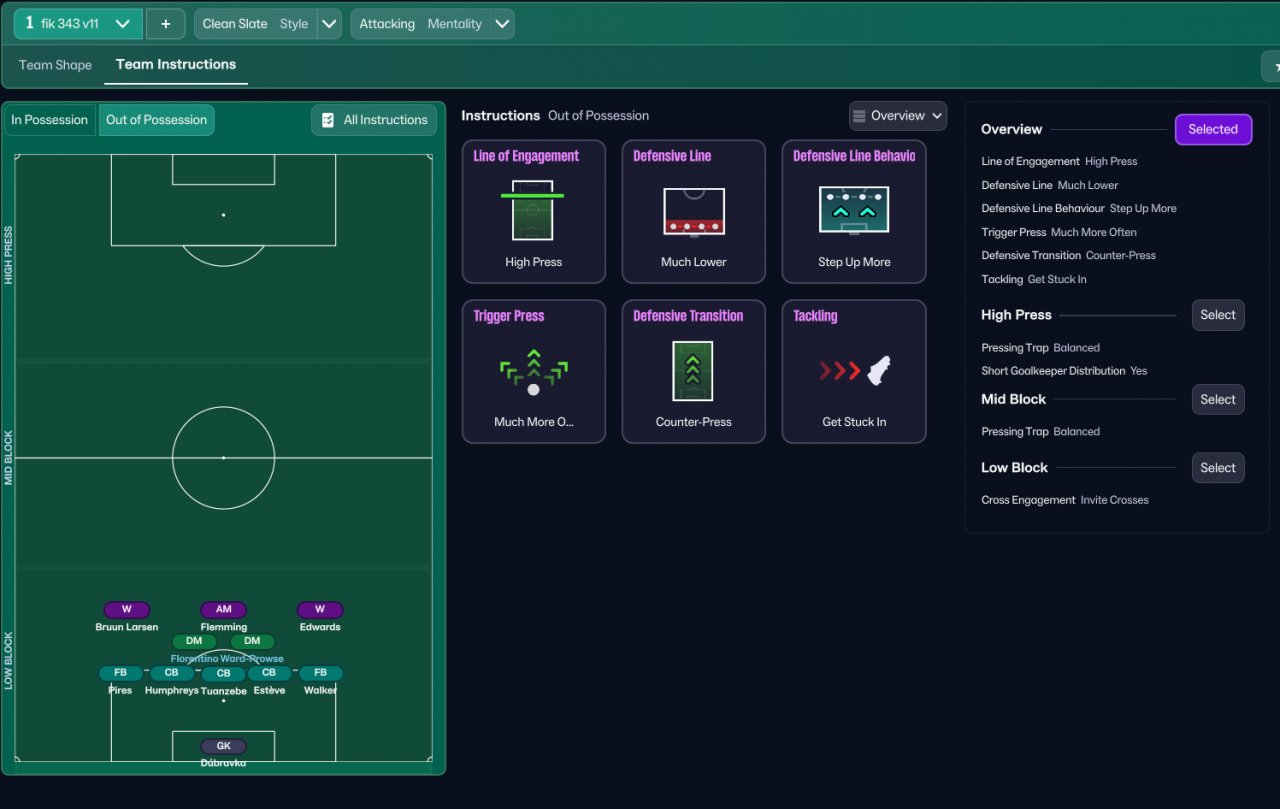1280x809 pixels.
Task: Click the Trigger Press arrows icon
Action: tap(533, 372)
